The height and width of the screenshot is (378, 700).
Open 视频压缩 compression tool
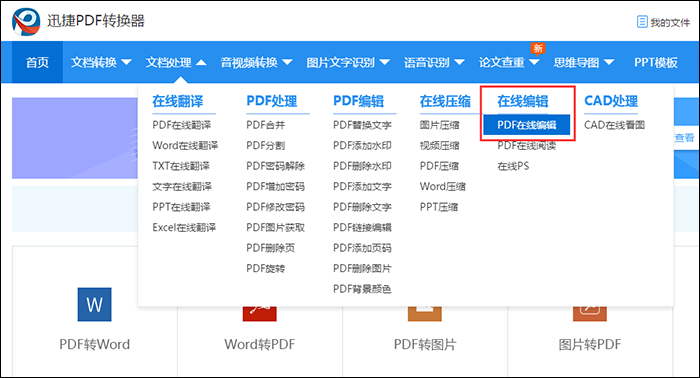point(439,145)
